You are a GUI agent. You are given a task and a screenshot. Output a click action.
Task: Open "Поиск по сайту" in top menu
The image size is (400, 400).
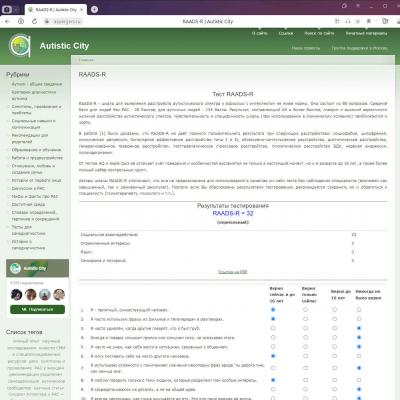(319, 33)
